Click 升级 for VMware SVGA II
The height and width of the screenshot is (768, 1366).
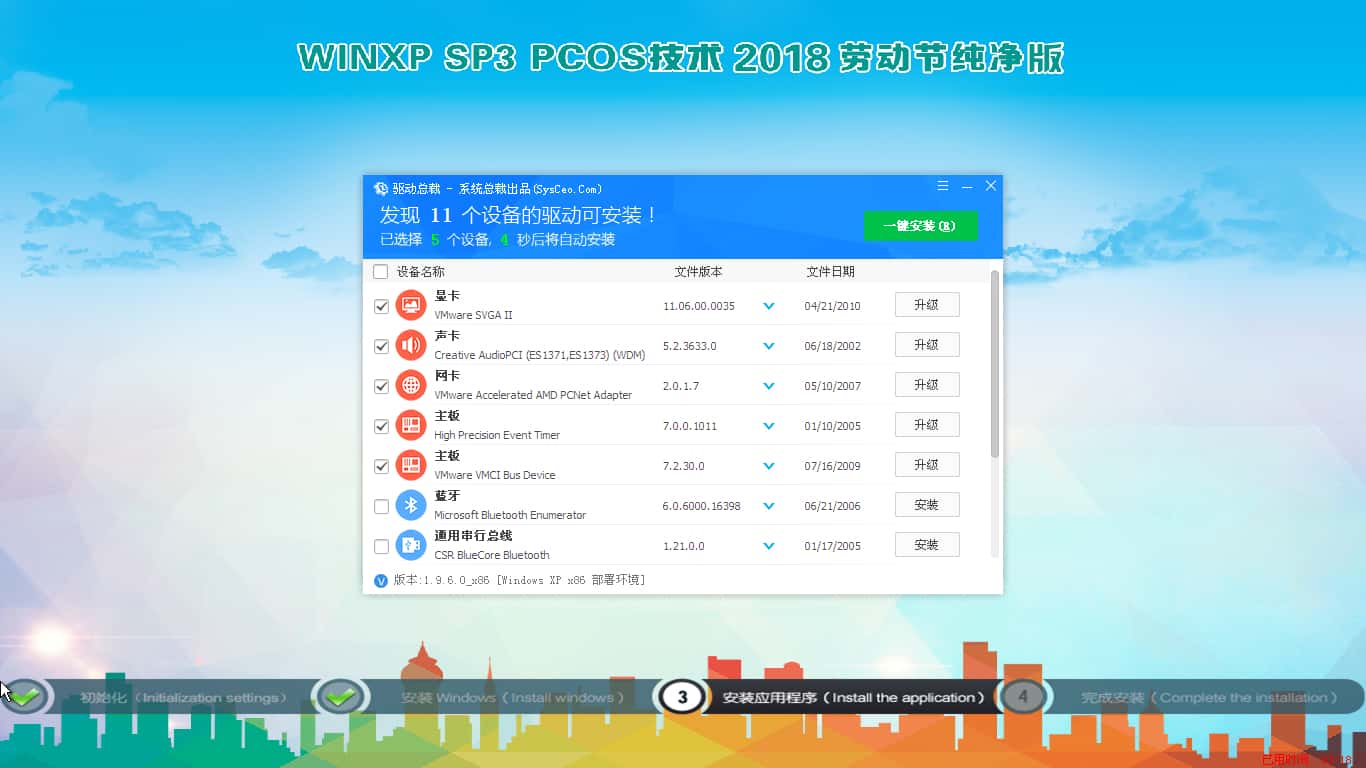click(x=927, y=305)
